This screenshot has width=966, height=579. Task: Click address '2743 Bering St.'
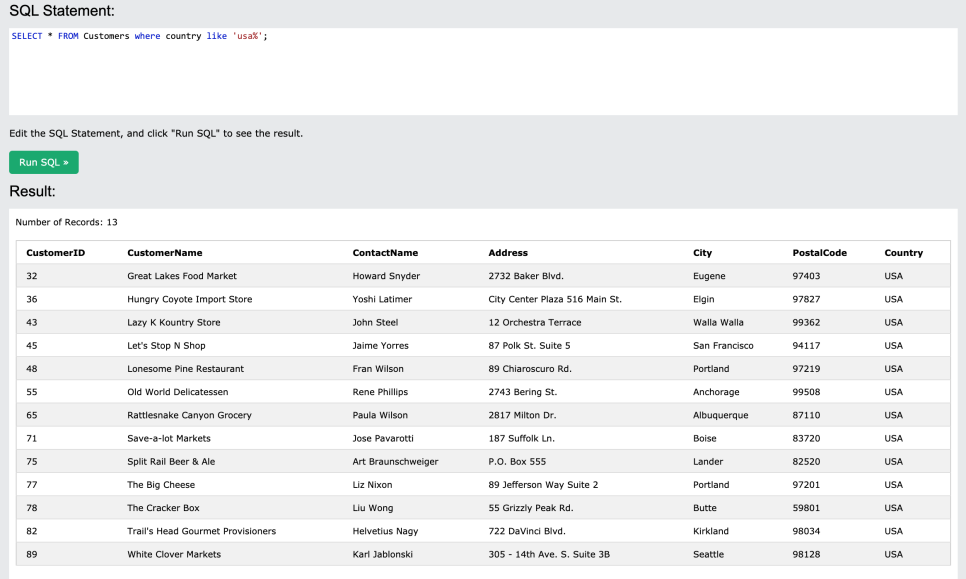(522, 392)
